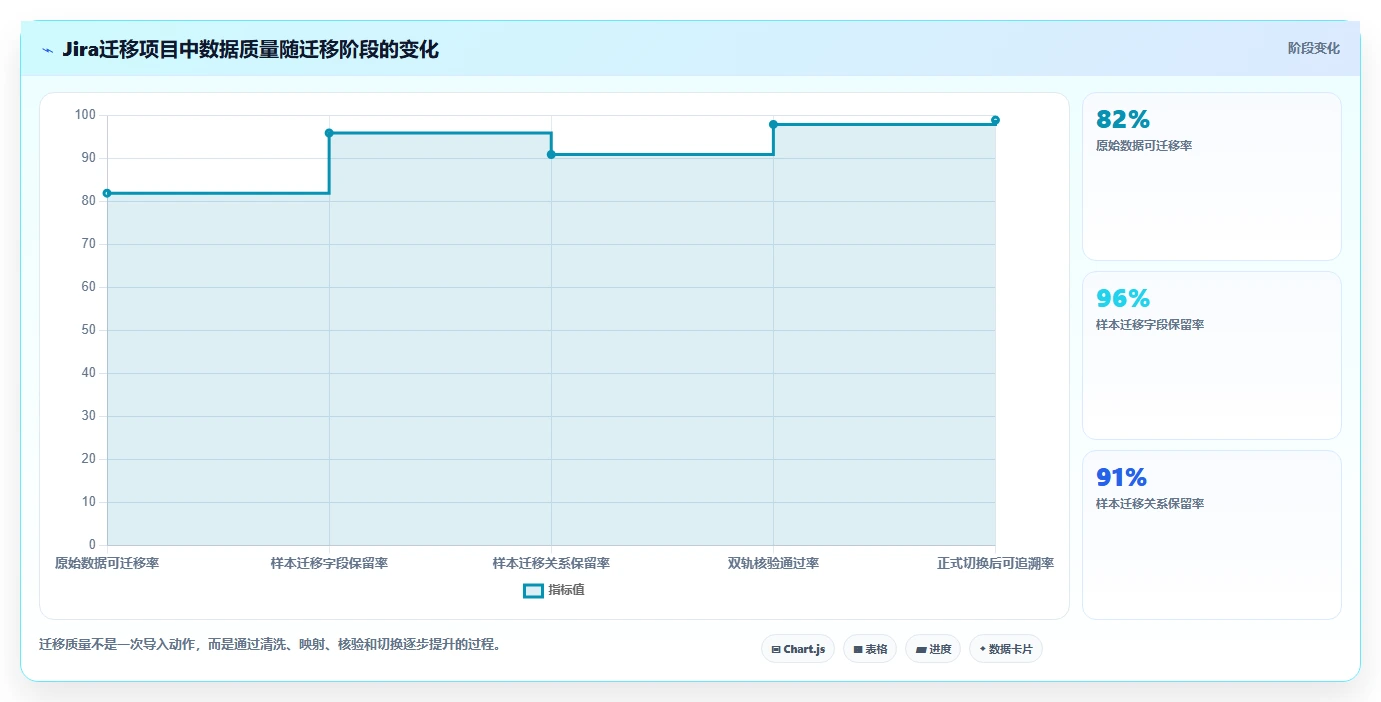Click the 82% value text

1123,120
